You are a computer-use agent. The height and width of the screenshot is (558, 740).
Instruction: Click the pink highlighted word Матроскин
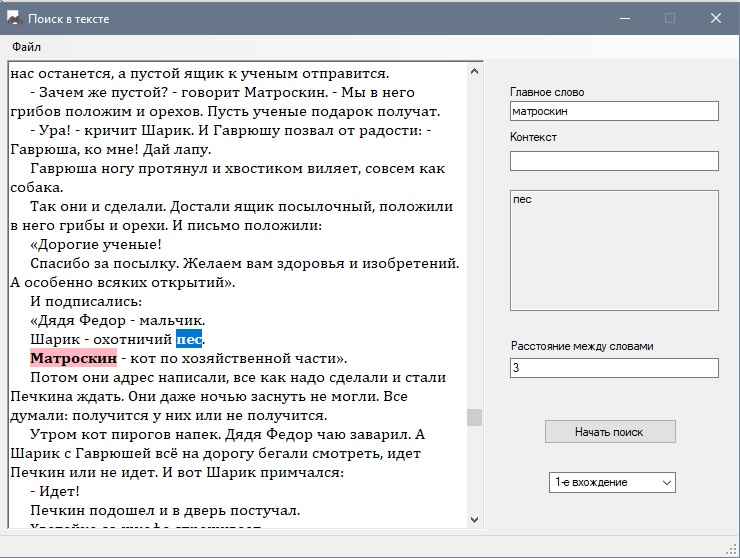(73, 358)
